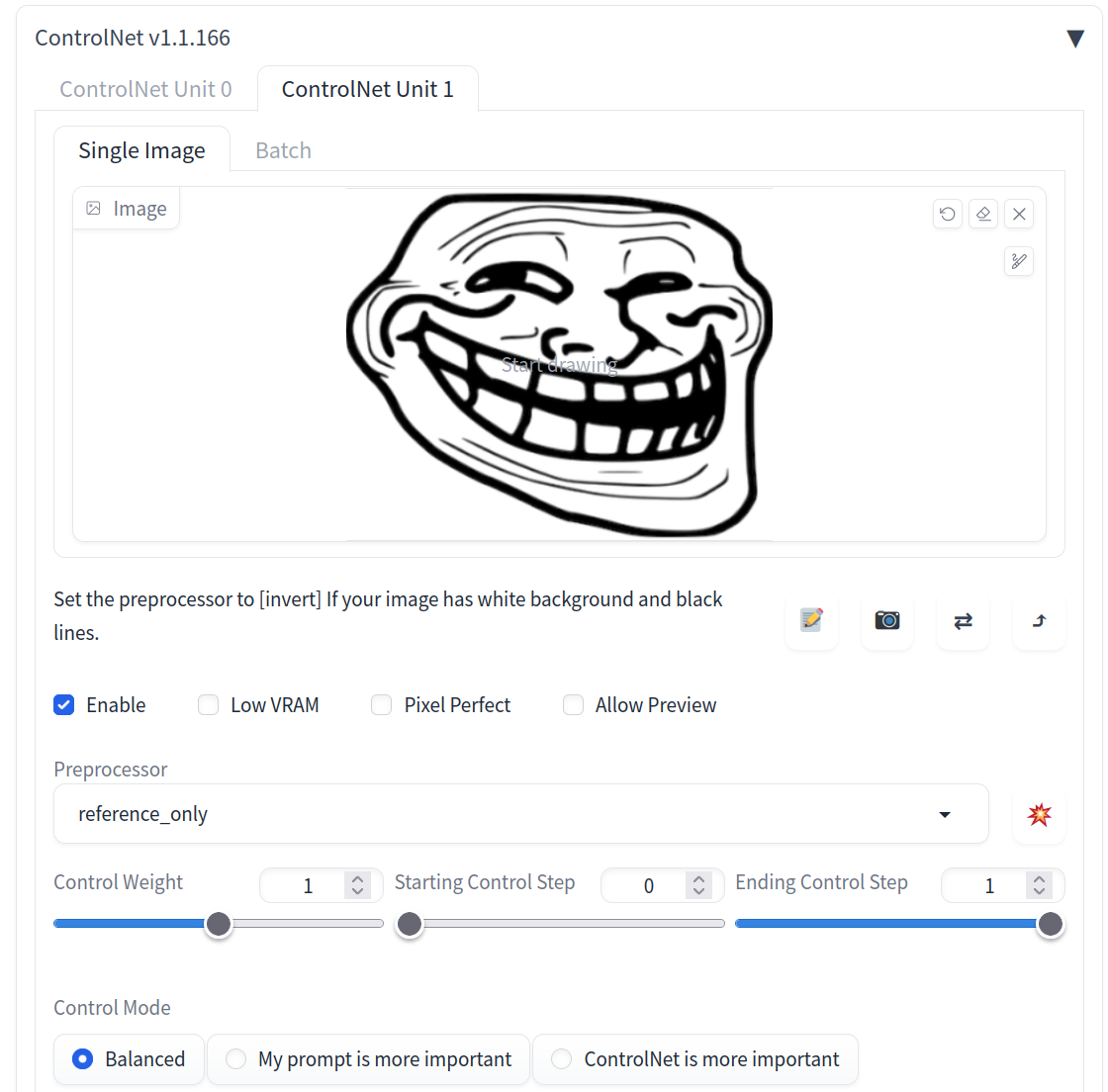
Task: Click the Control Weight number field
Action: (308, 885)
